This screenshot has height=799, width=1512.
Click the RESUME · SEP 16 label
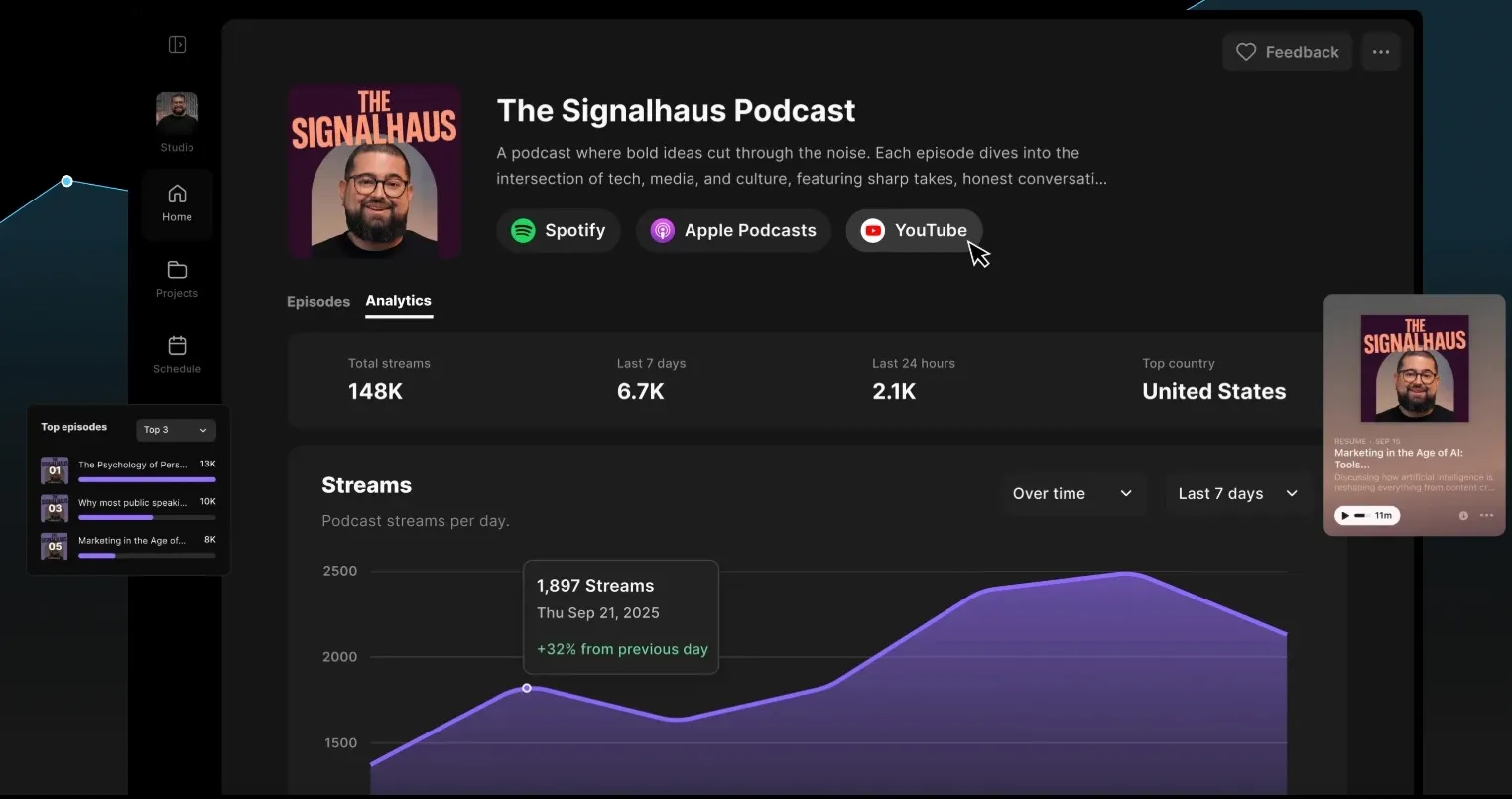1367,441
